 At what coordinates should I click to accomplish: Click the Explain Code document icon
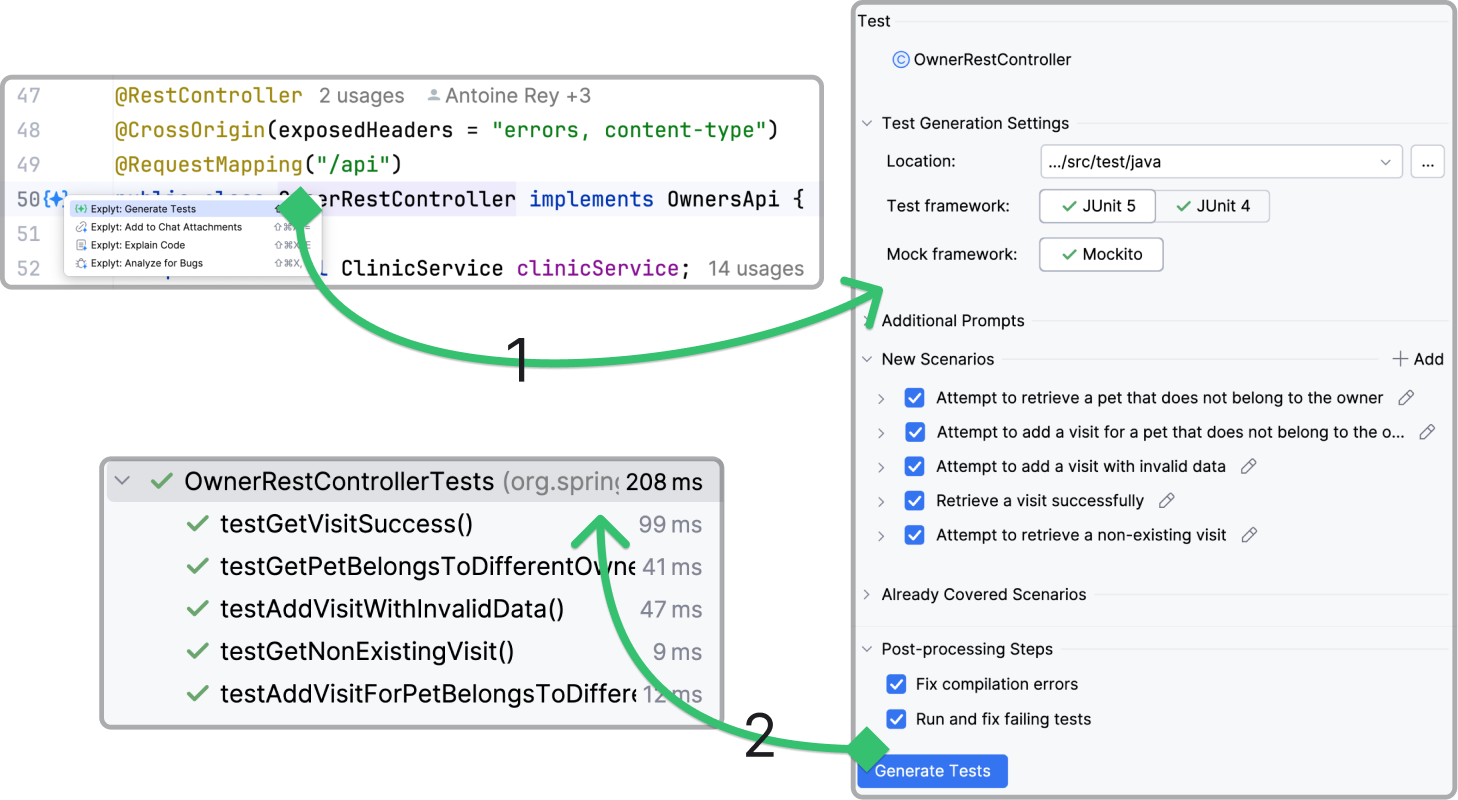click(x=81, y=245)
